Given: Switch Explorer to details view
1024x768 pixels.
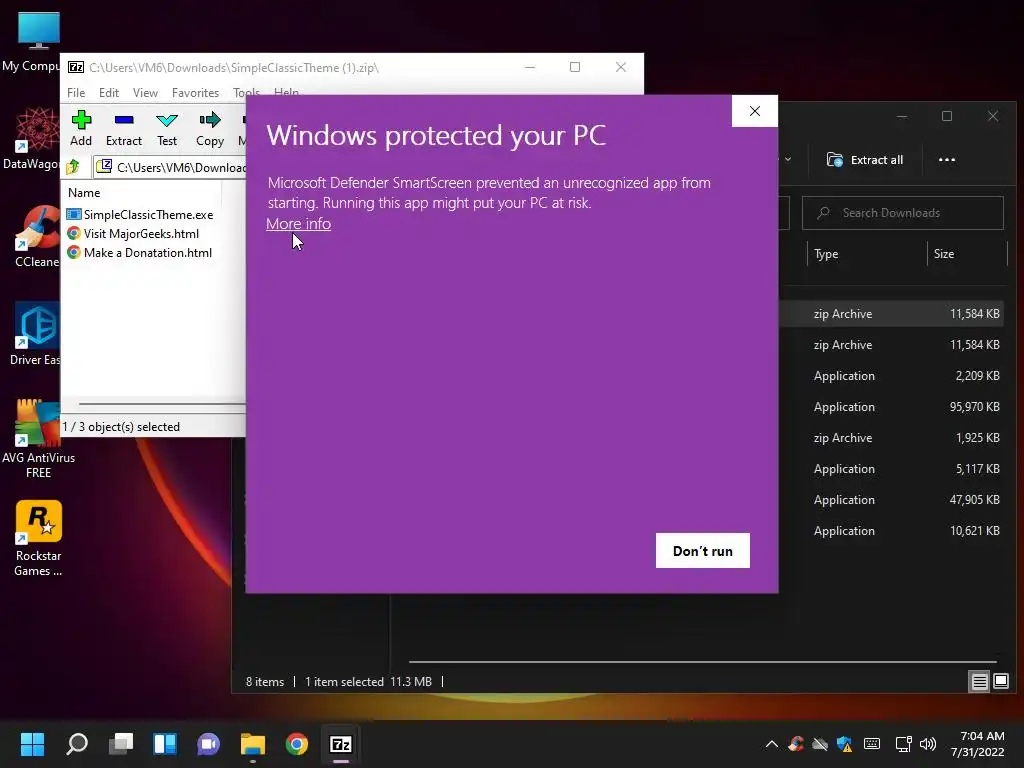Looking at the screenshot, I should tap(979, 682).
